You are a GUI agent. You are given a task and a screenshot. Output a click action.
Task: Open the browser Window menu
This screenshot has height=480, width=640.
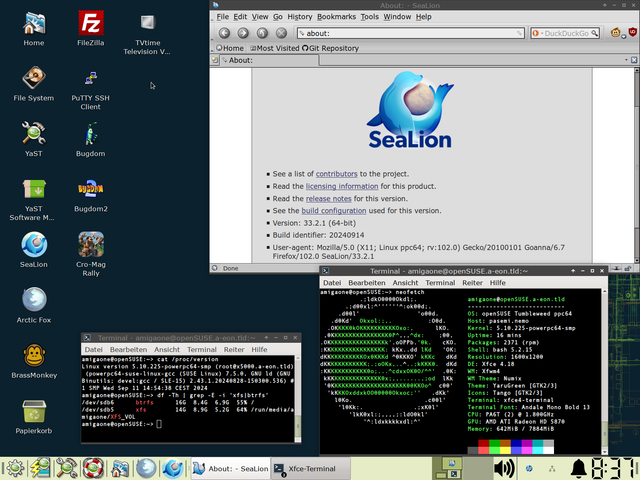pyautogui.click(x=397, y=17)
